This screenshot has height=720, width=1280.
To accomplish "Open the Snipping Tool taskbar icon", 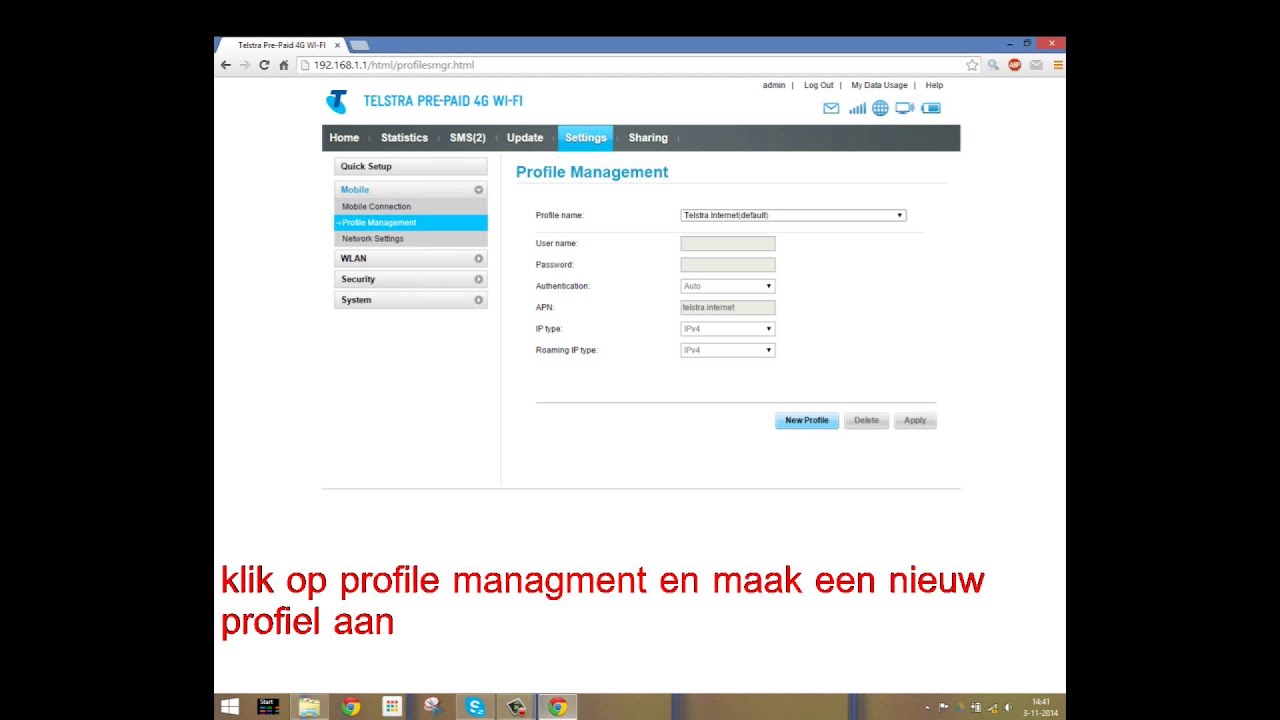I will click(x=433, y=707).
